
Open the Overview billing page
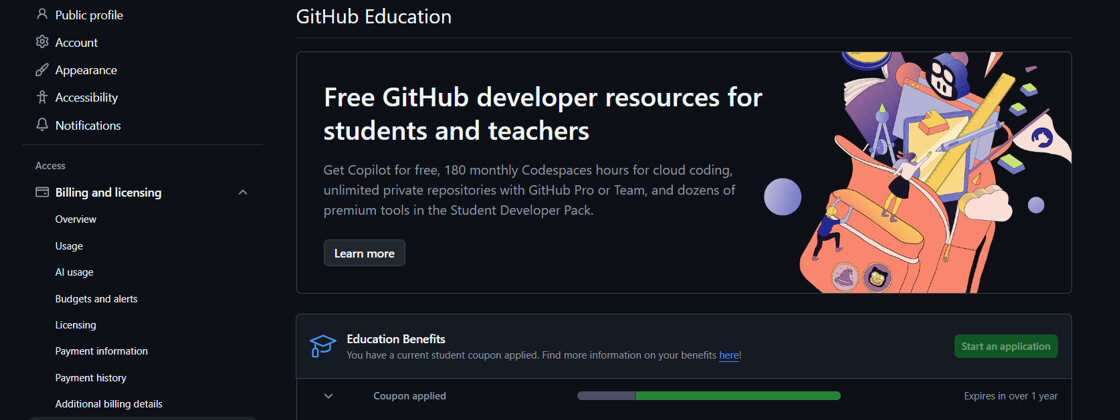point(76,219)
